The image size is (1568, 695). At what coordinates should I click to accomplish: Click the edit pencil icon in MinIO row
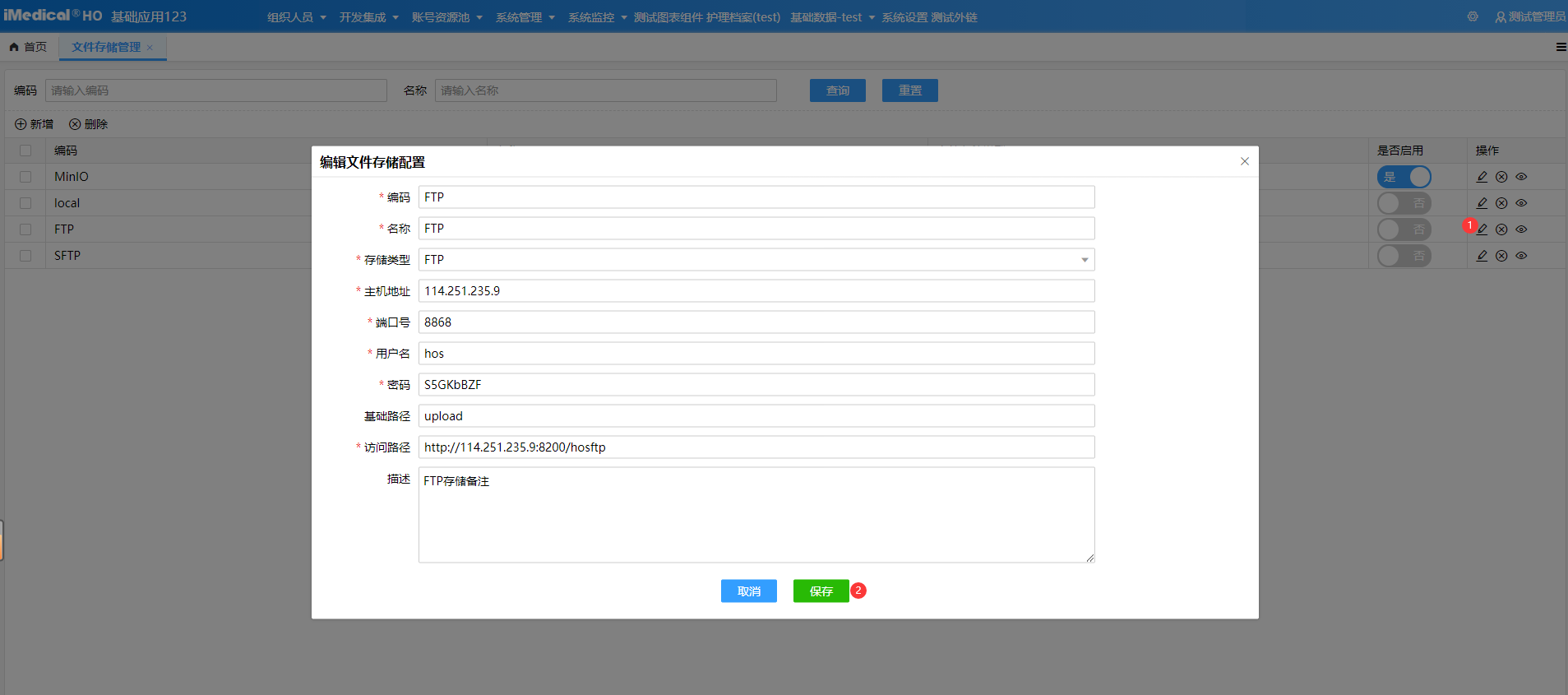(x=1482, y=177)
